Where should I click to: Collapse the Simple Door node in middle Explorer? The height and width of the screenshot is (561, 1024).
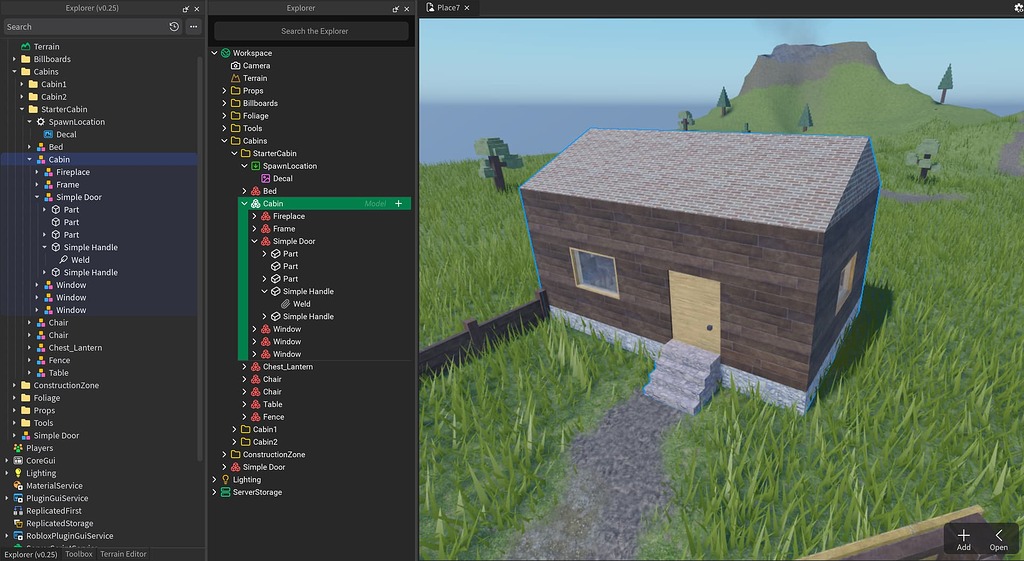click(x=255, y=241)
